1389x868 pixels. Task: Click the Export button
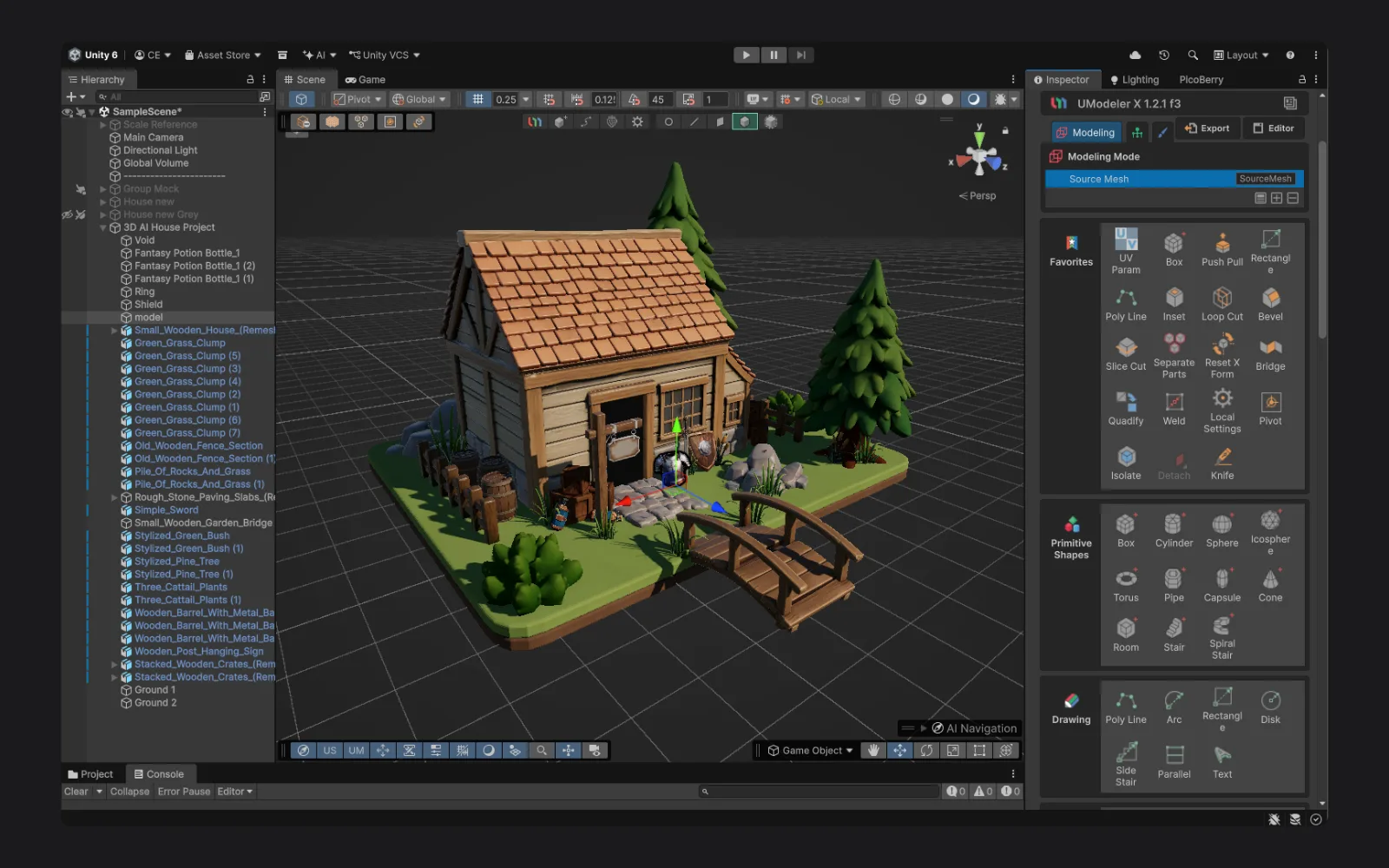point(1208,128)
